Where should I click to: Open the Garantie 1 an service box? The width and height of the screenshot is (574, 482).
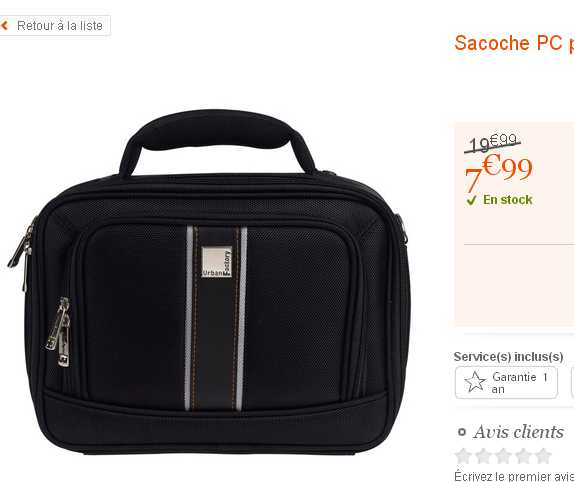click(506, 382)
